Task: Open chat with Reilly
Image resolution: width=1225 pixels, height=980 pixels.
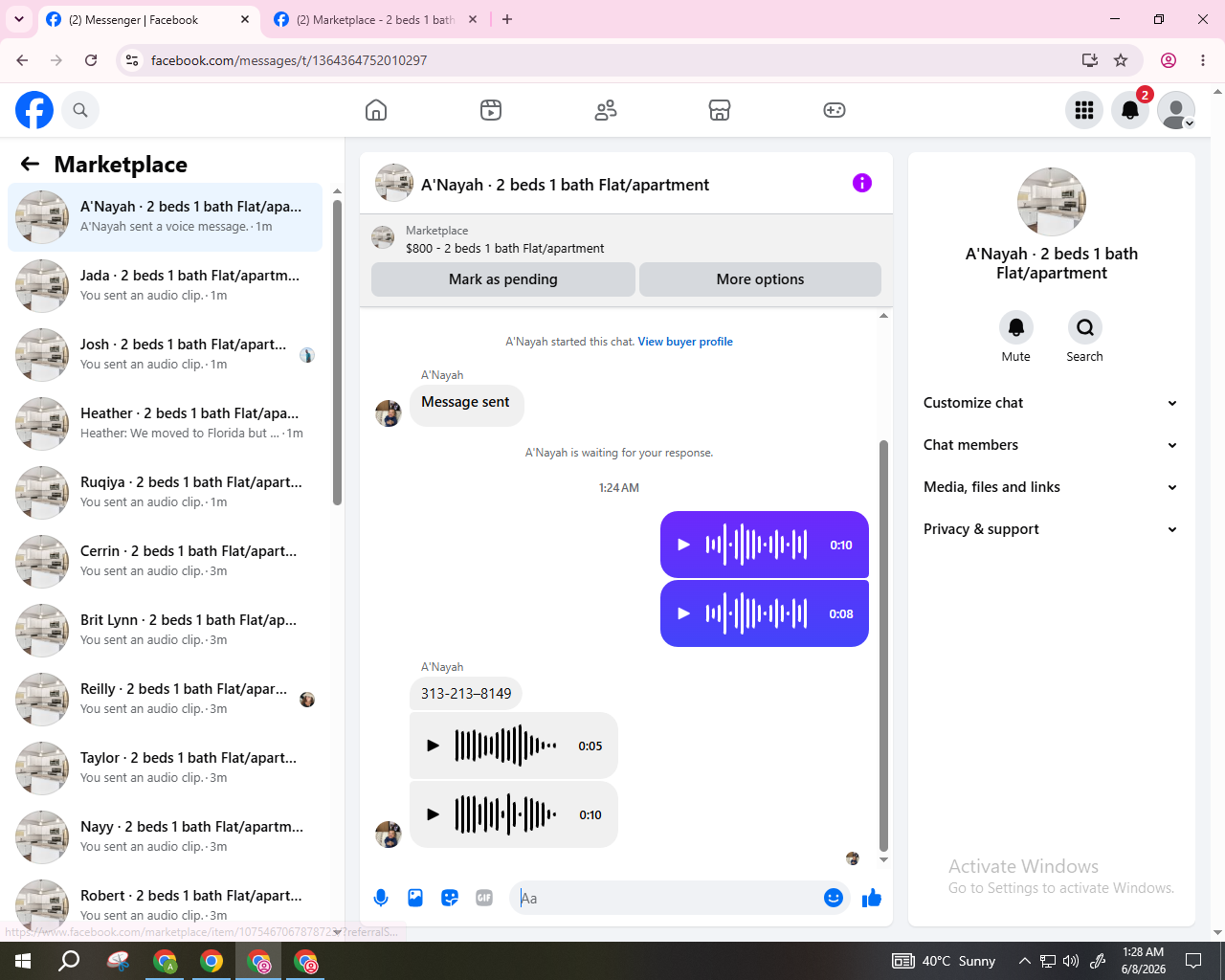Action: pos(166,700)
